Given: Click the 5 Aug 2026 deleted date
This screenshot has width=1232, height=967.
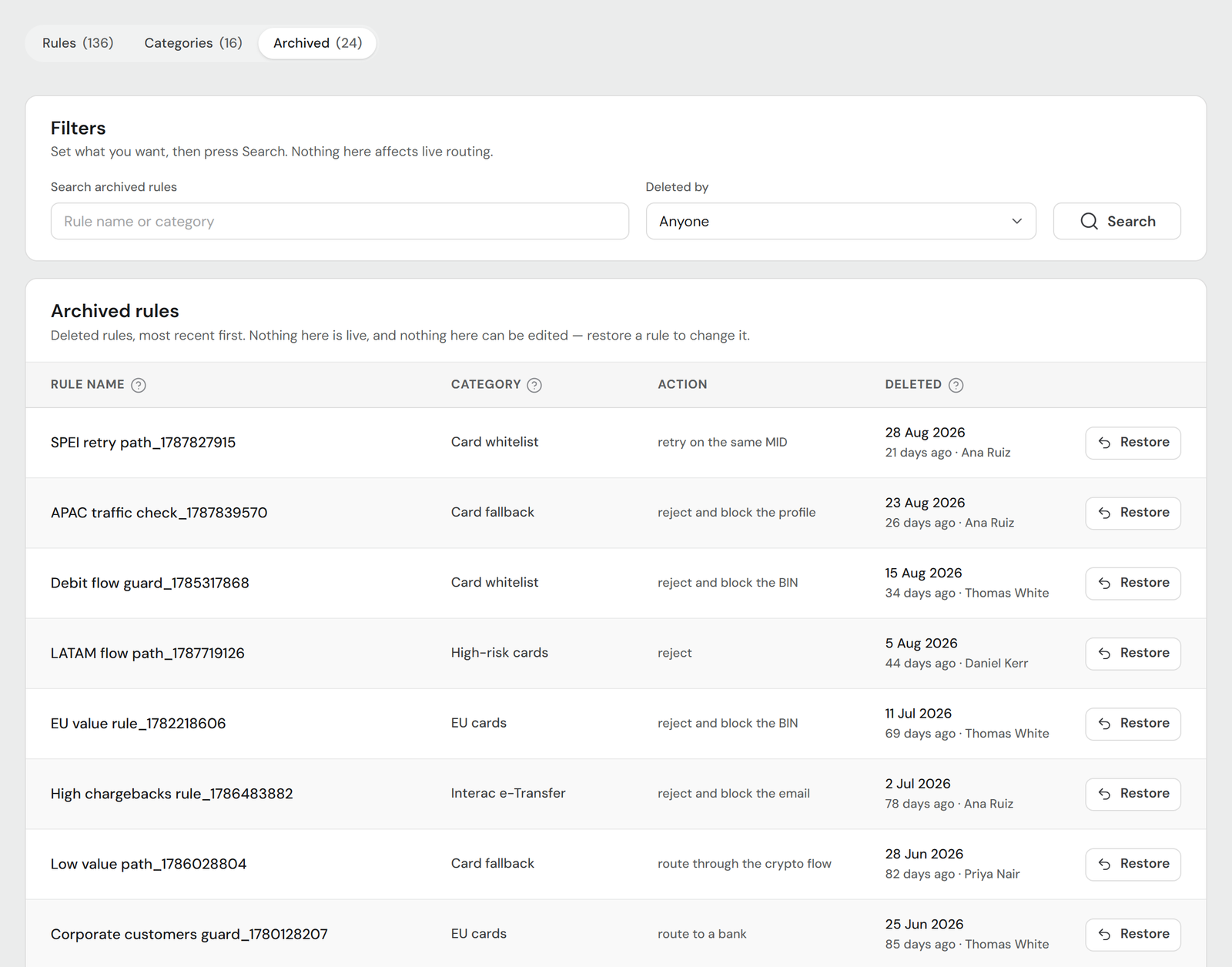Looking at the screenshot, I should [921, 644].
